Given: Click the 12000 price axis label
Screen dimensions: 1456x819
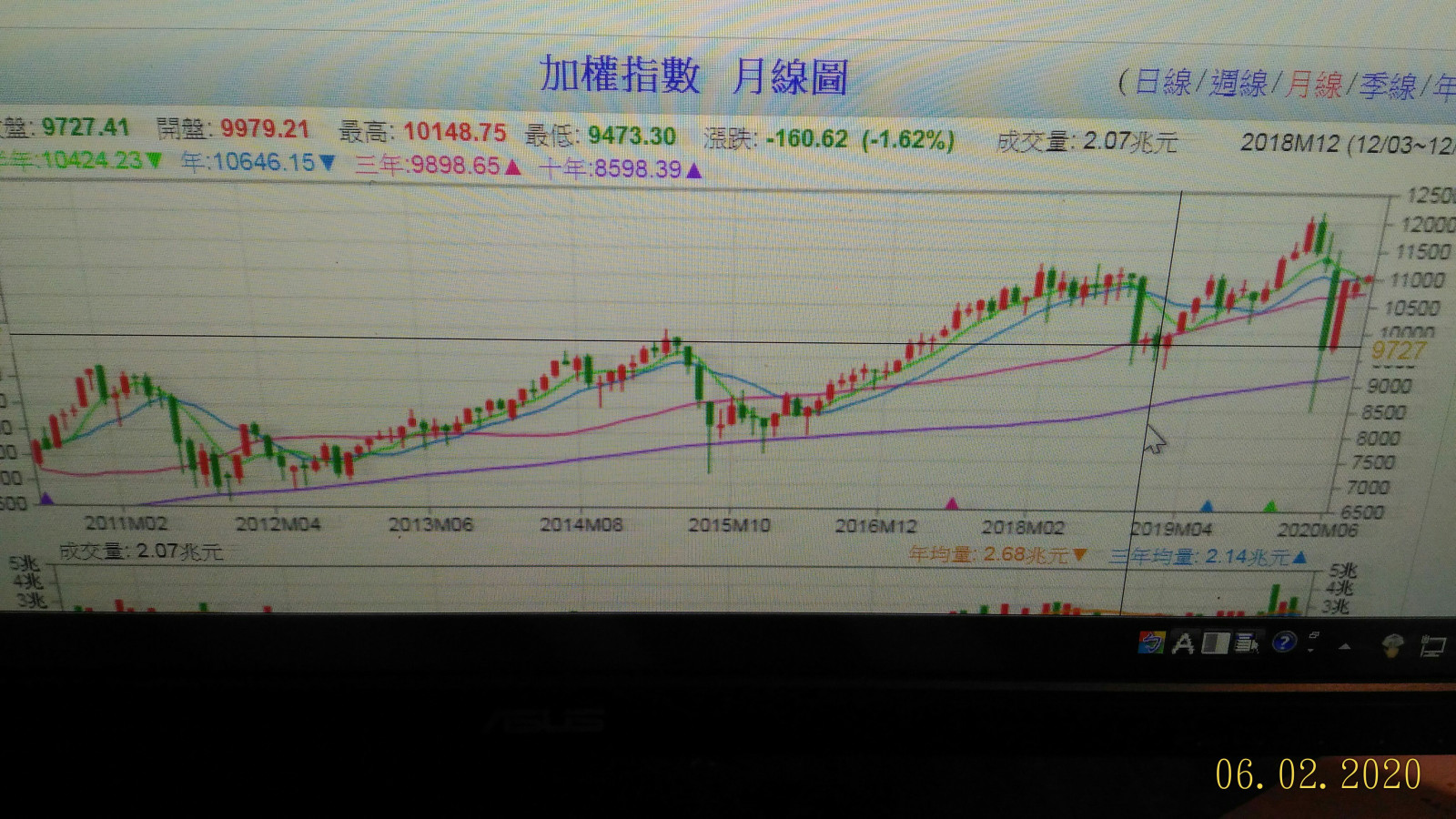Looking at the screenshot, I should point(1428,225).
